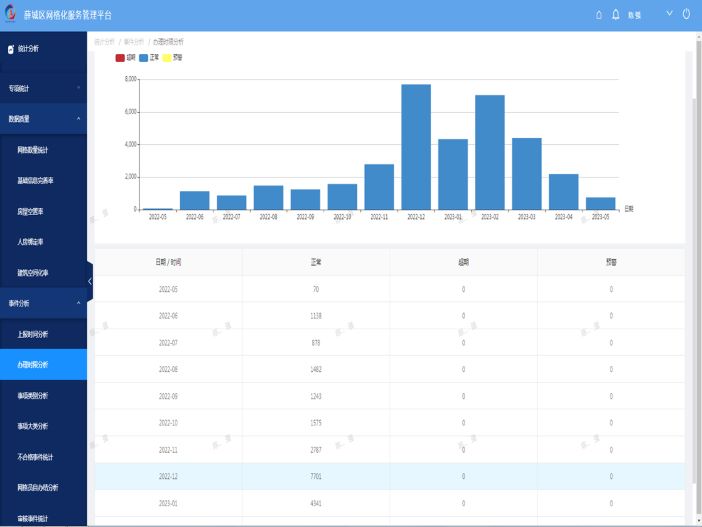Screen dimensions: 702x527
Task: Click the current breadcrumb 办理时限分析
Action: pyautogui.click(x=168, y=42)
